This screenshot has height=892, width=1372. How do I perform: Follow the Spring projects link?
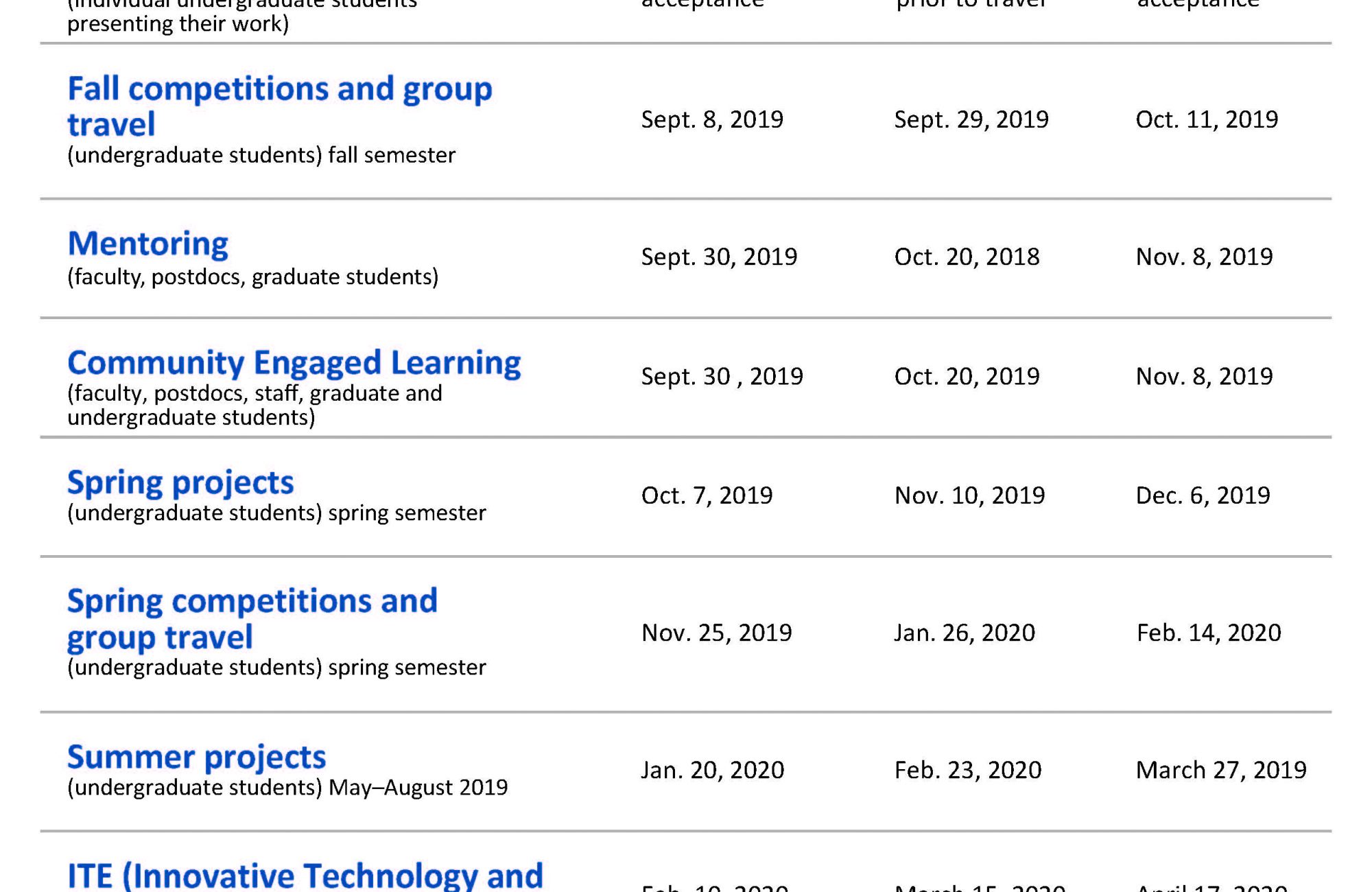[180, 482]
